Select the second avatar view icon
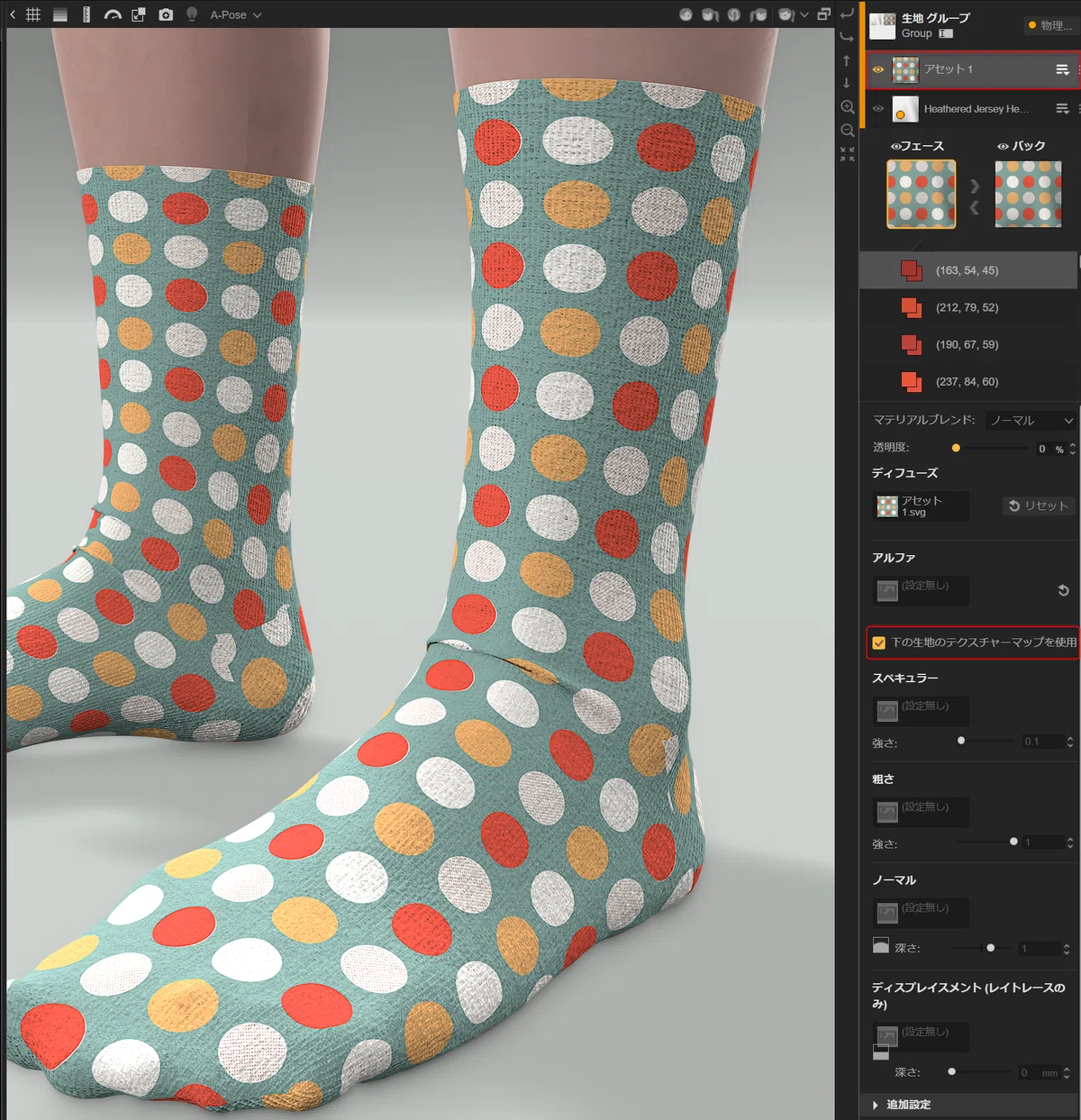1081x1120 pixels. (710, 14)
